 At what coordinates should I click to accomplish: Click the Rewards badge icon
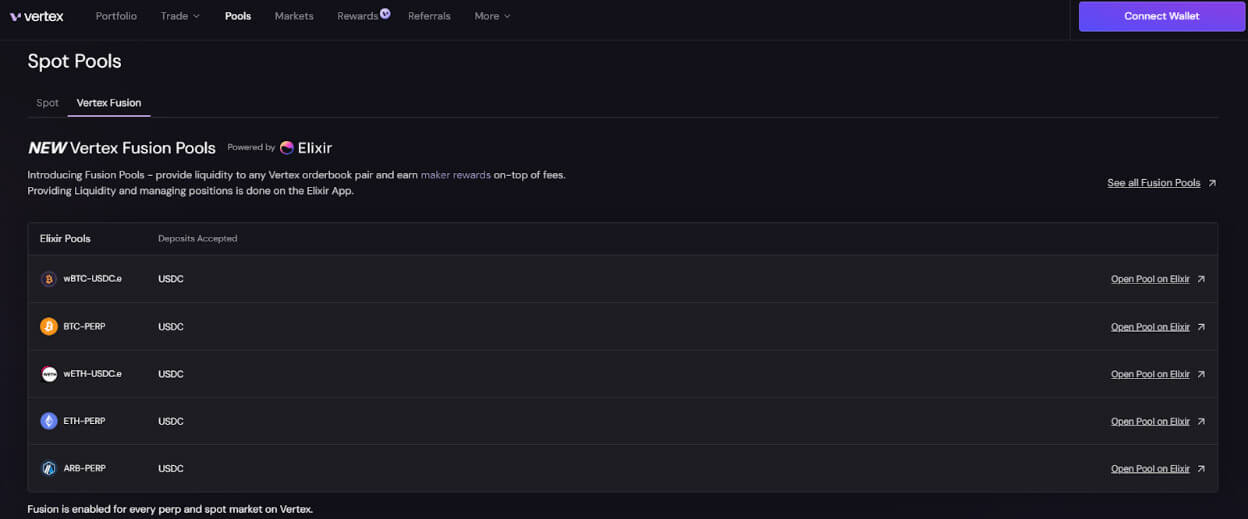[x=386, y=13]
